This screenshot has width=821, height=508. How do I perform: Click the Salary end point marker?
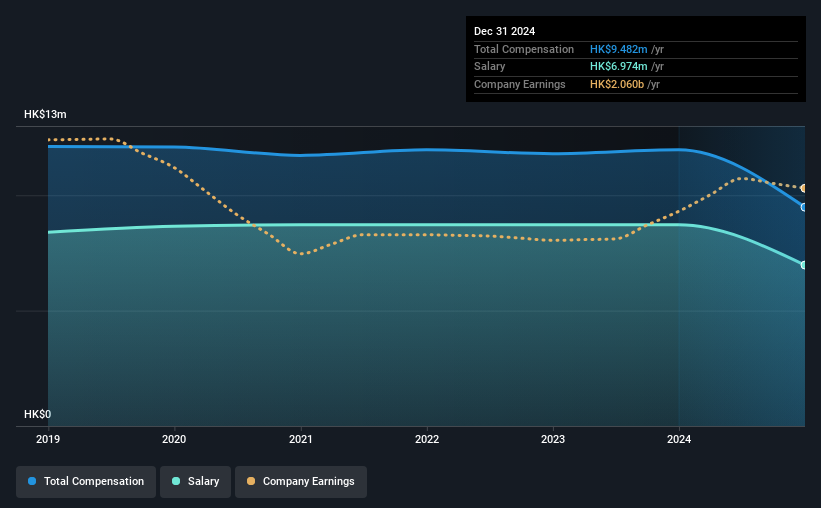[x=804, y=266]
